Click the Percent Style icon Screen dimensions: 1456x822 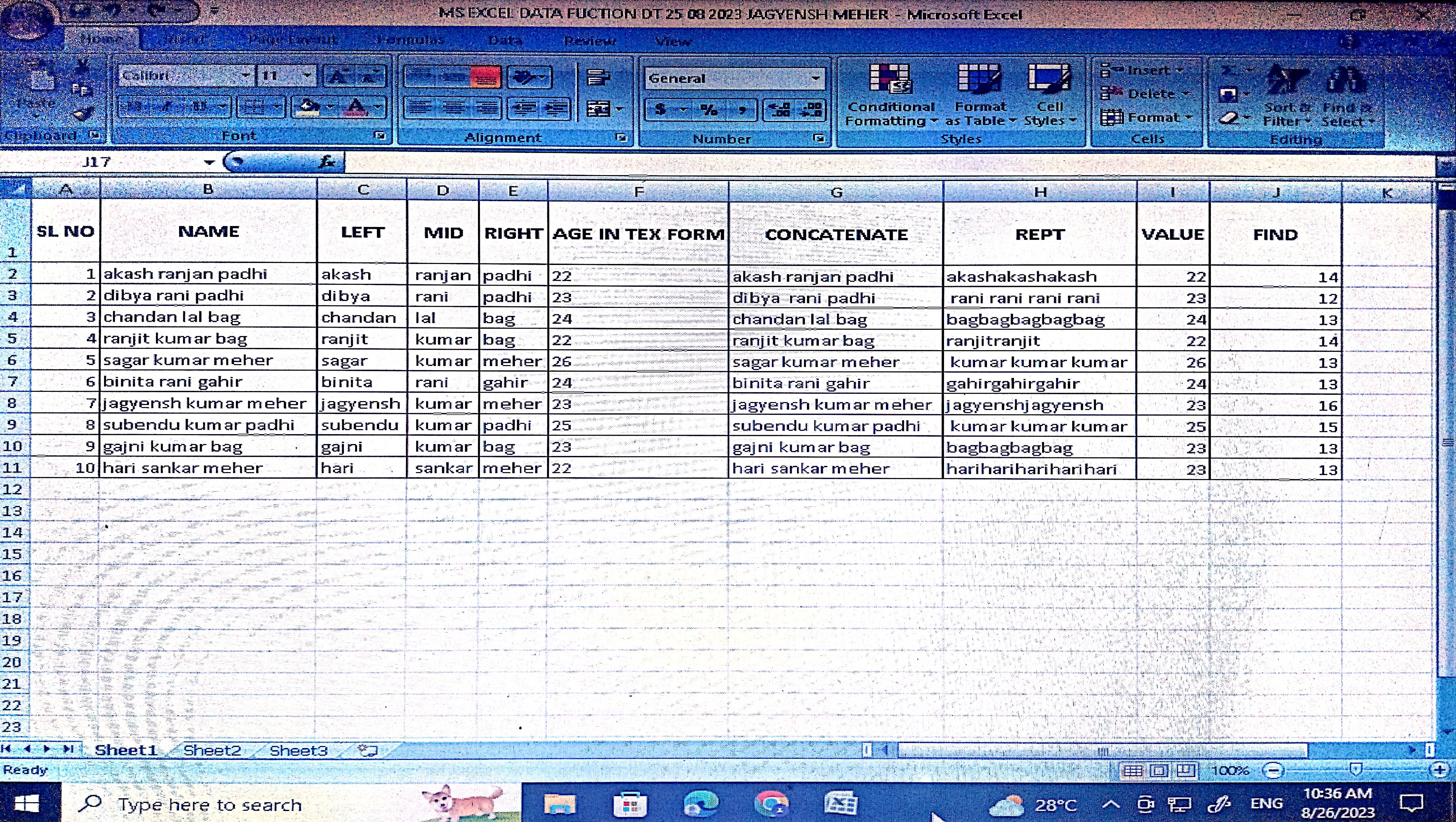coord(709,109)
